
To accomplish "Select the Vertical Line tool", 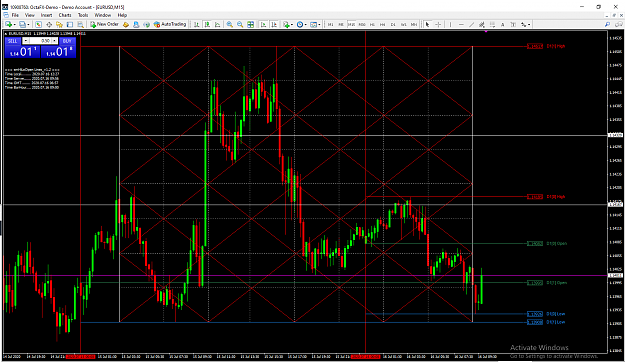I will click(450, 25).
